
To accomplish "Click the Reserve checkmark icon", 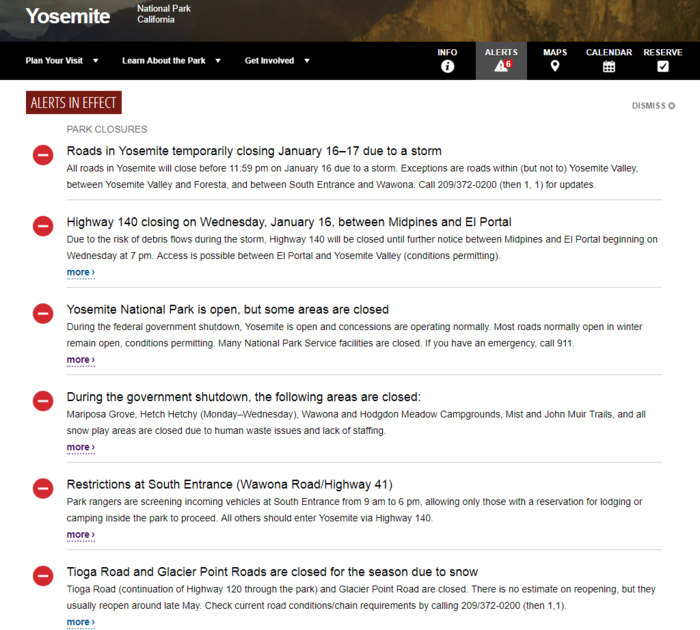I will (662, 66).
